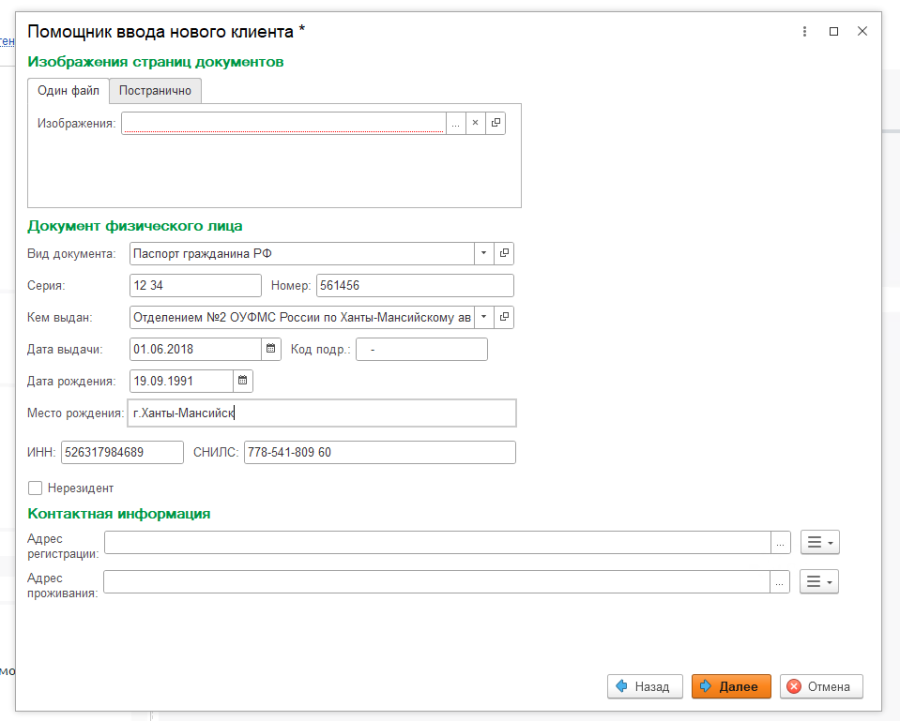Viewport: 900px width, 721px height.
Task: Open the linked item icon beside Кем выдан
Action: point(504,317)
